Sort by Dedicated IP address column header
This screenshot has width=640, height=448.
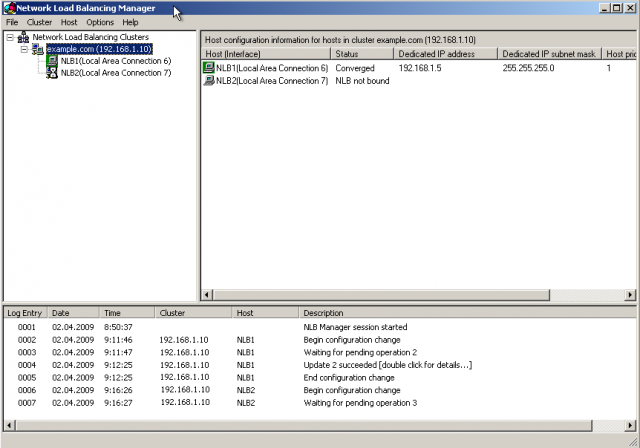[x=446, y=54]
